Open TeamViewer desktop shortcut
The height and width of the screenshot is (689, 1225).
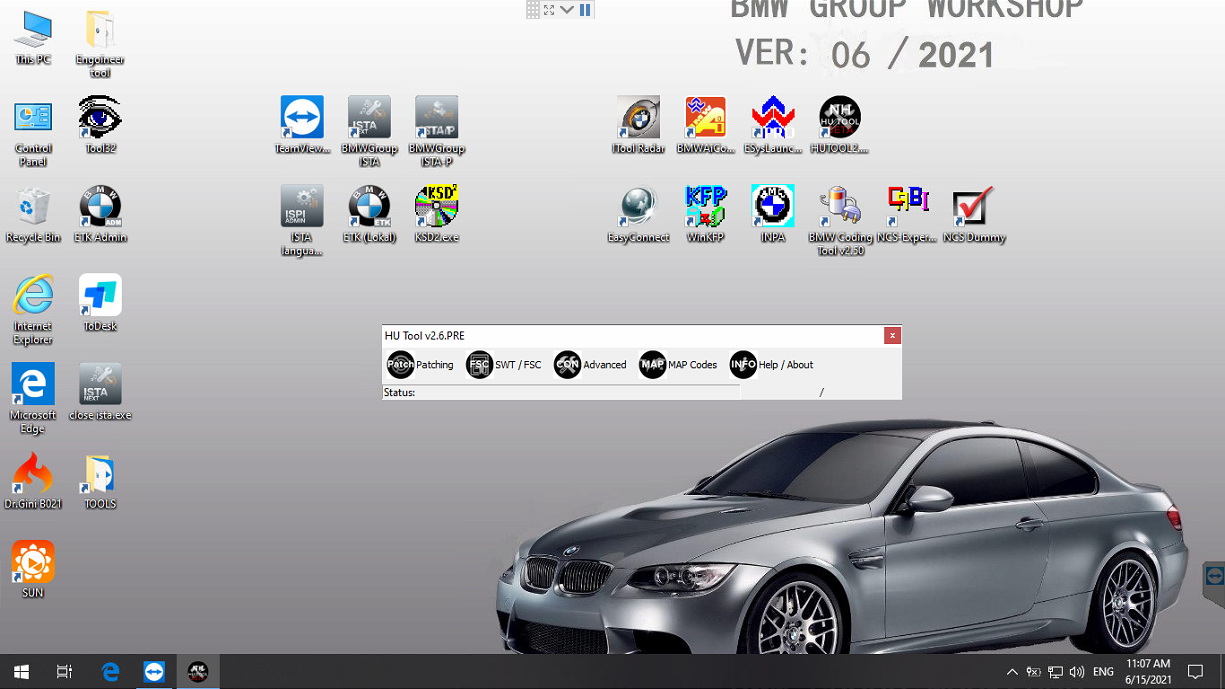[302, 126]
